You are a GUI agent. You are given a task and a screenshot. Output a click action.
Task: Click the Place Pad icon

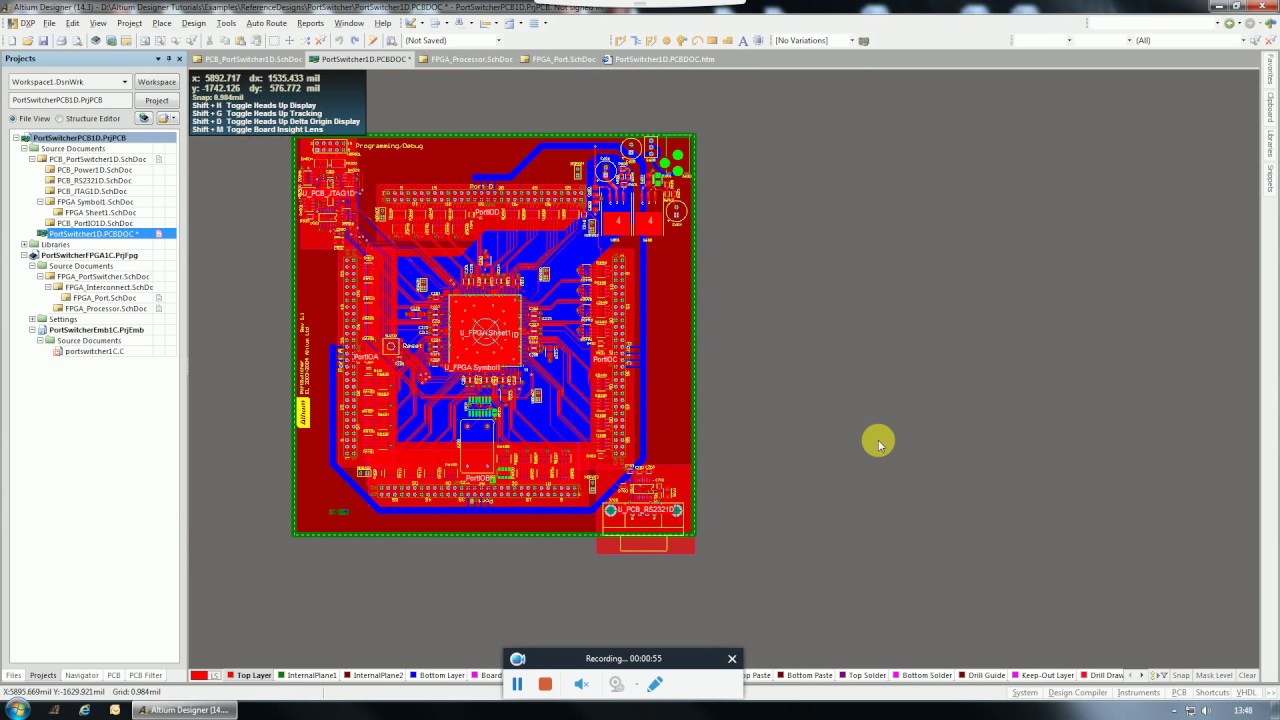click(x=666, y=40)
